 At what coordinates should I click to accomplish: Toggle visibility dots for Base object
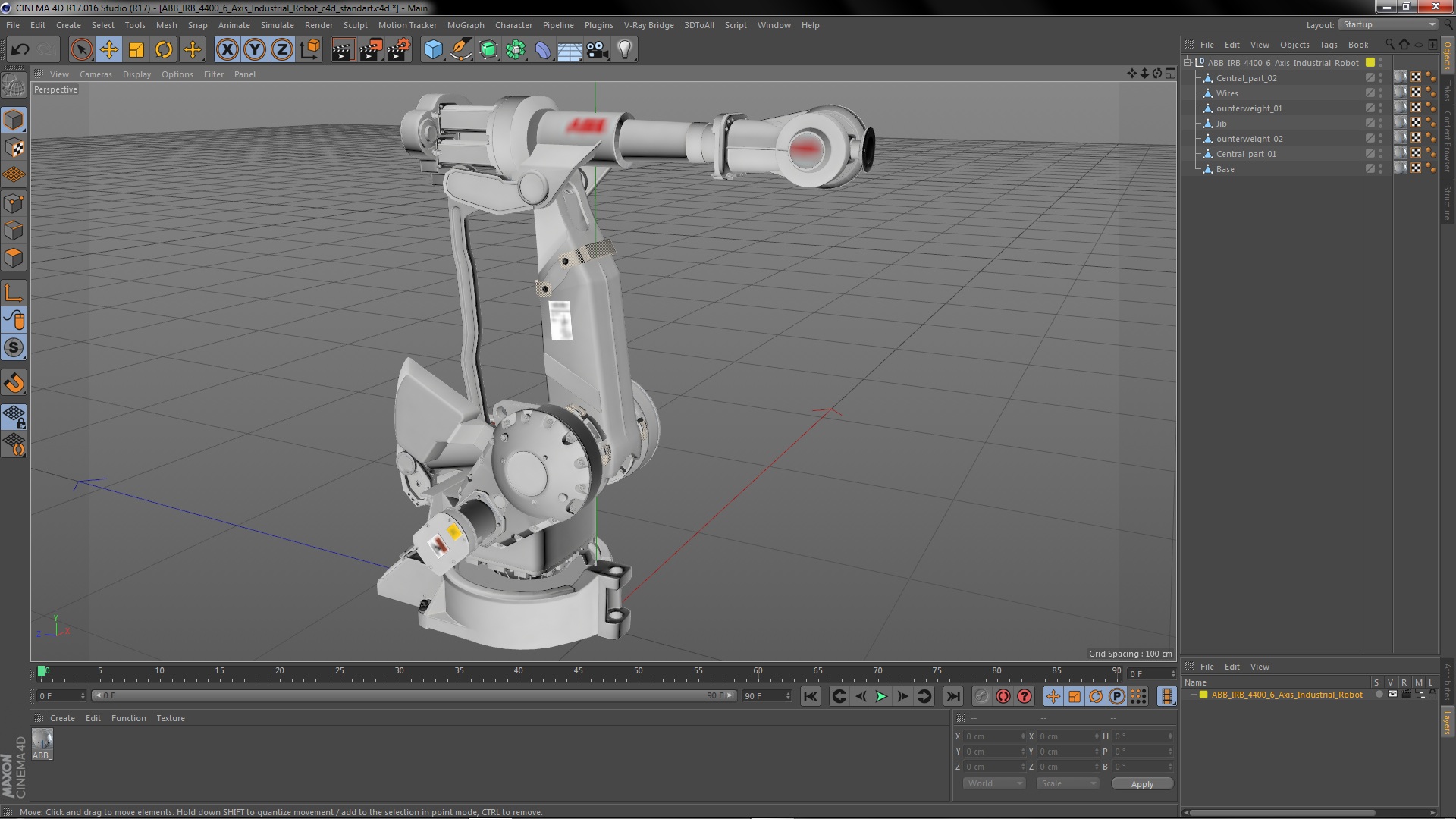point(1381,169)
